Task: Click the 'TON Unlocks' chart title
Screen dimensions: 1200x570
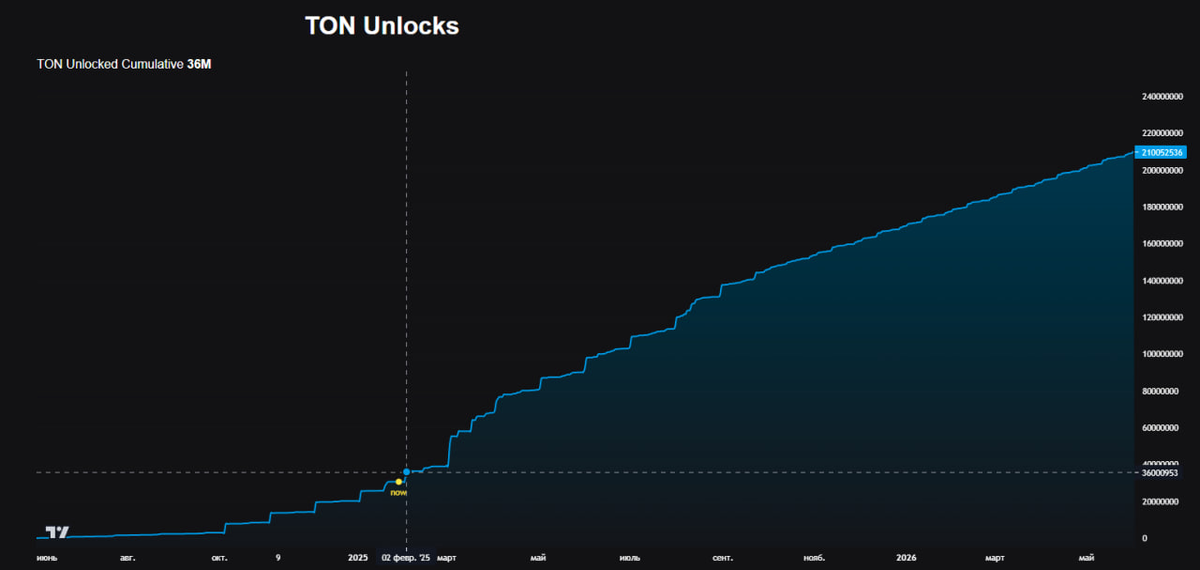Action: [382, 26]
